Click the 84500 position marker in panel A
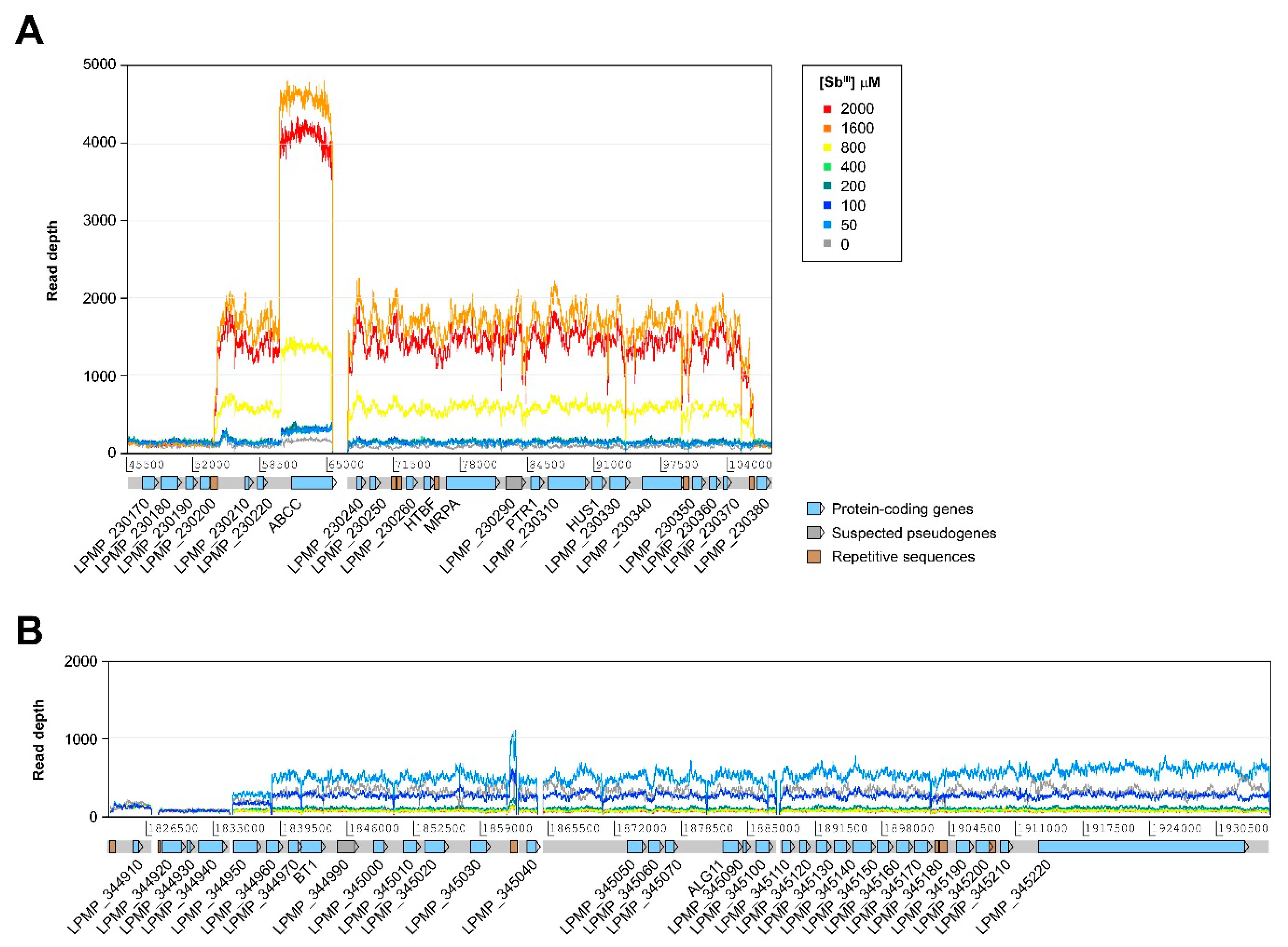Image resolution: width=1288 pixels, height=947 pixels. (x=546, y=464)
